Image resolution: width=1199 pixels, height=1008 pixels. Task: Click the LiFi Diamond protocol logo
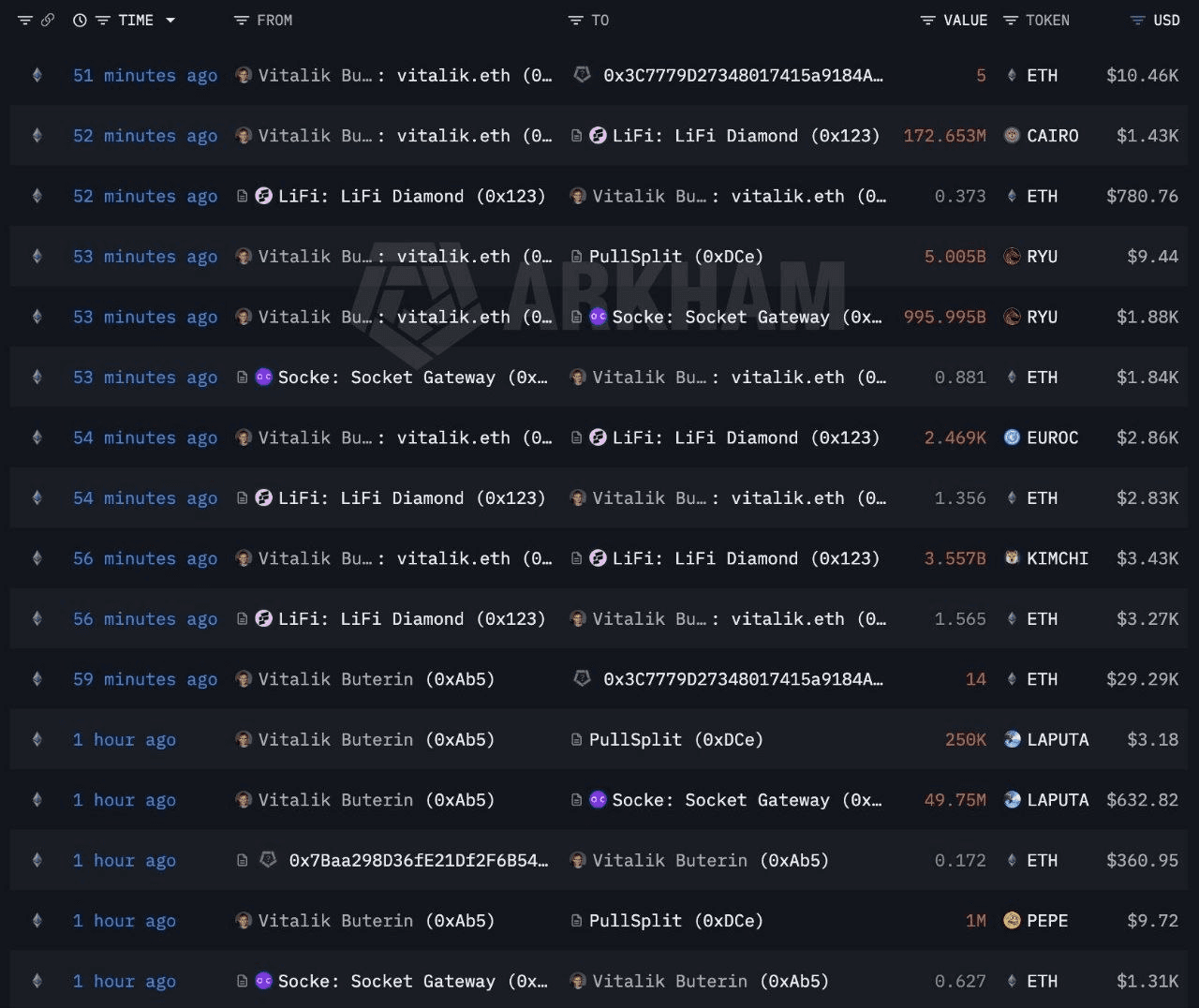click(599, 136)
